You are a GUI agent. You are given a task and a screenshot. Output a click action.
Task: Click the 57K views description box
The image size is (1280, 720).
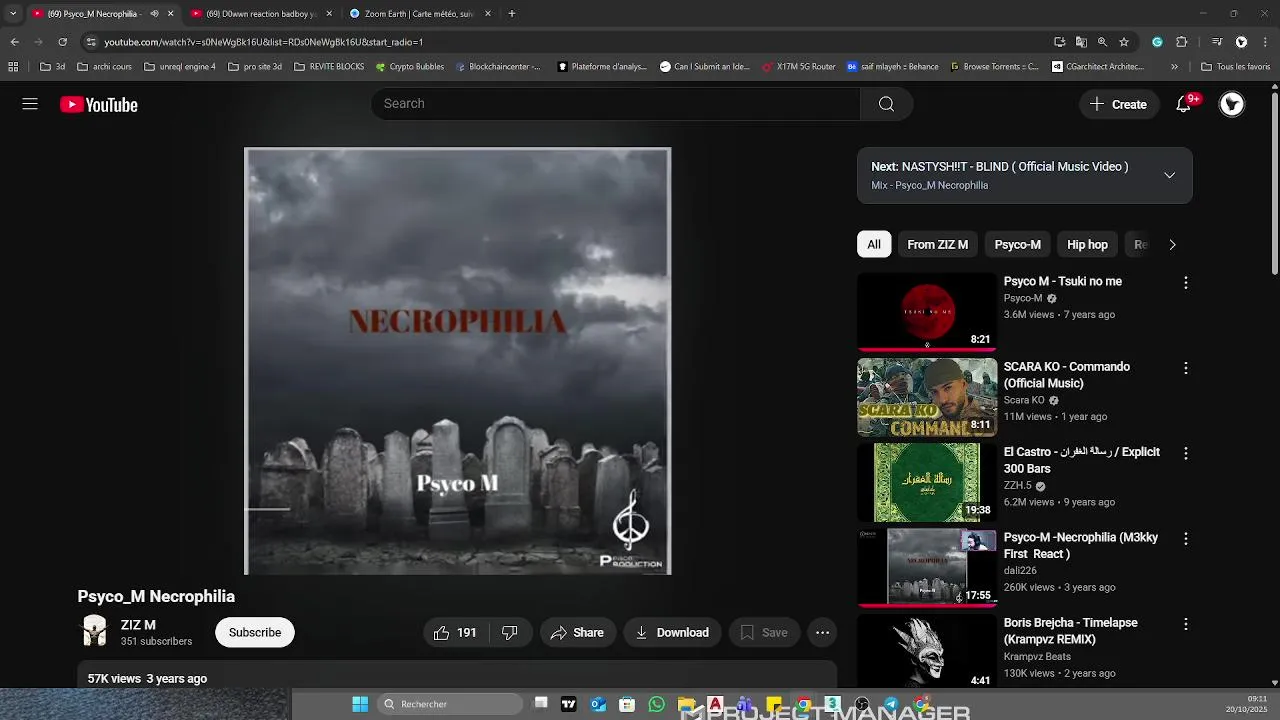pos(457,675)
